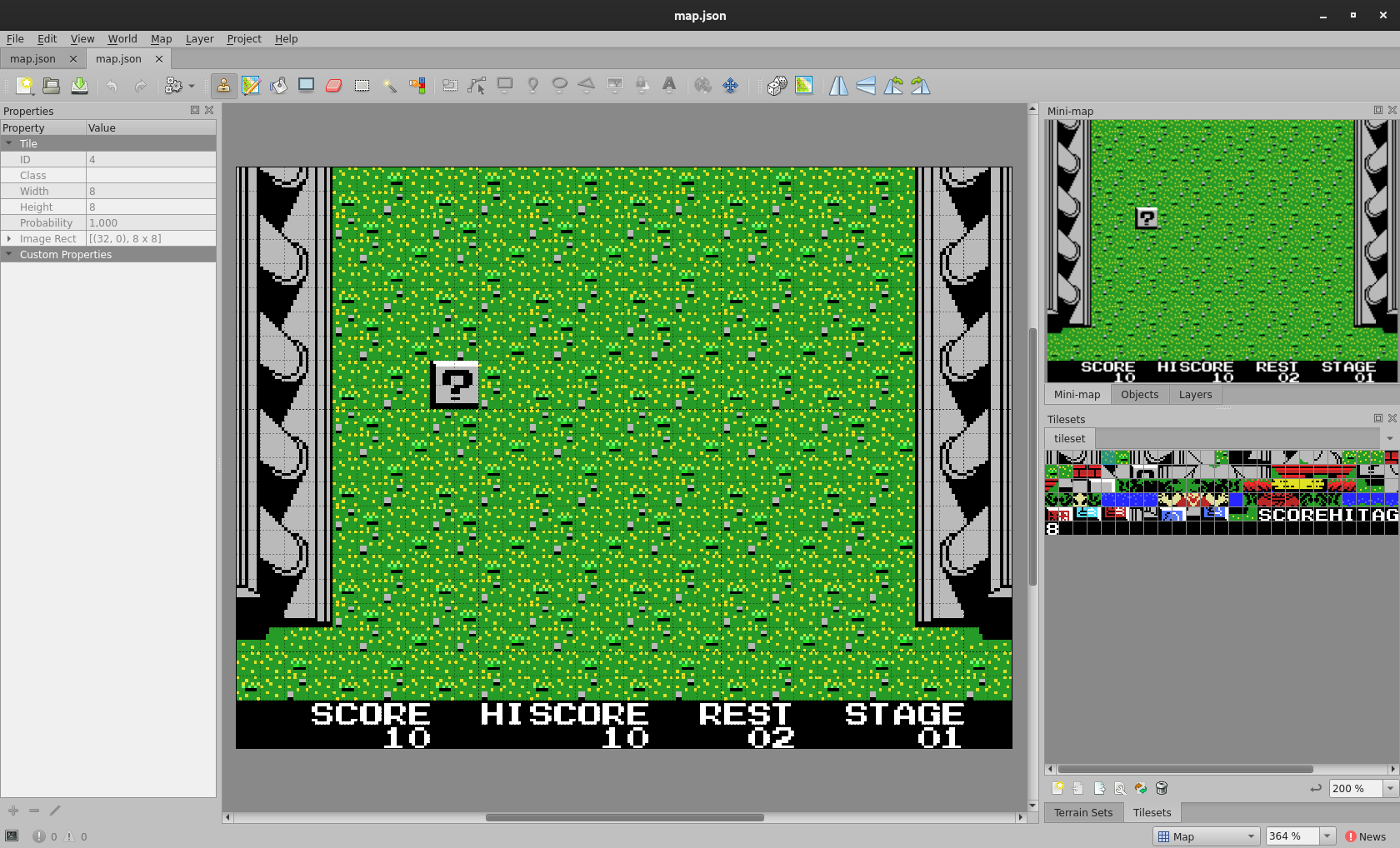Click the Flip Horizontal icon
Image resolution: width=1400 pixels, height=848 pixels.
click(x=838, y=85)
